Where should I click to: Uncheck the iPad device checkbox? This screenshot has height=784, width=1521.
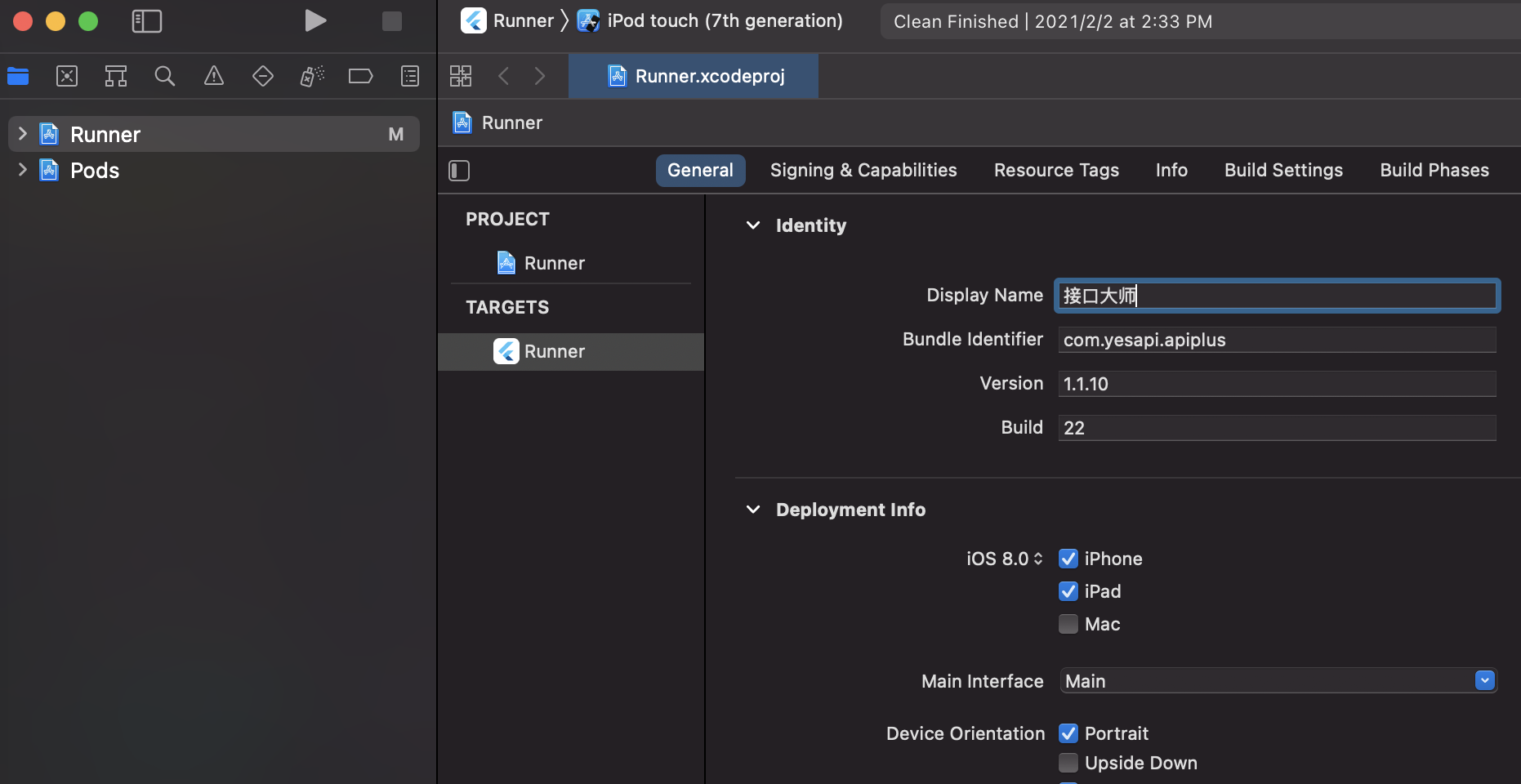coord(1068,591)
